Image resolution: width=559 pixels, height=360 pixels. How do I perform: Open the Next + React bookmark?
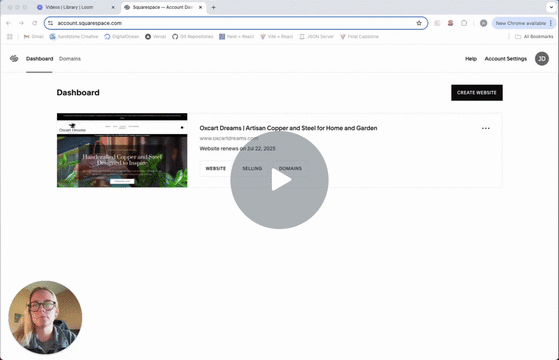[x=237, y=37]
